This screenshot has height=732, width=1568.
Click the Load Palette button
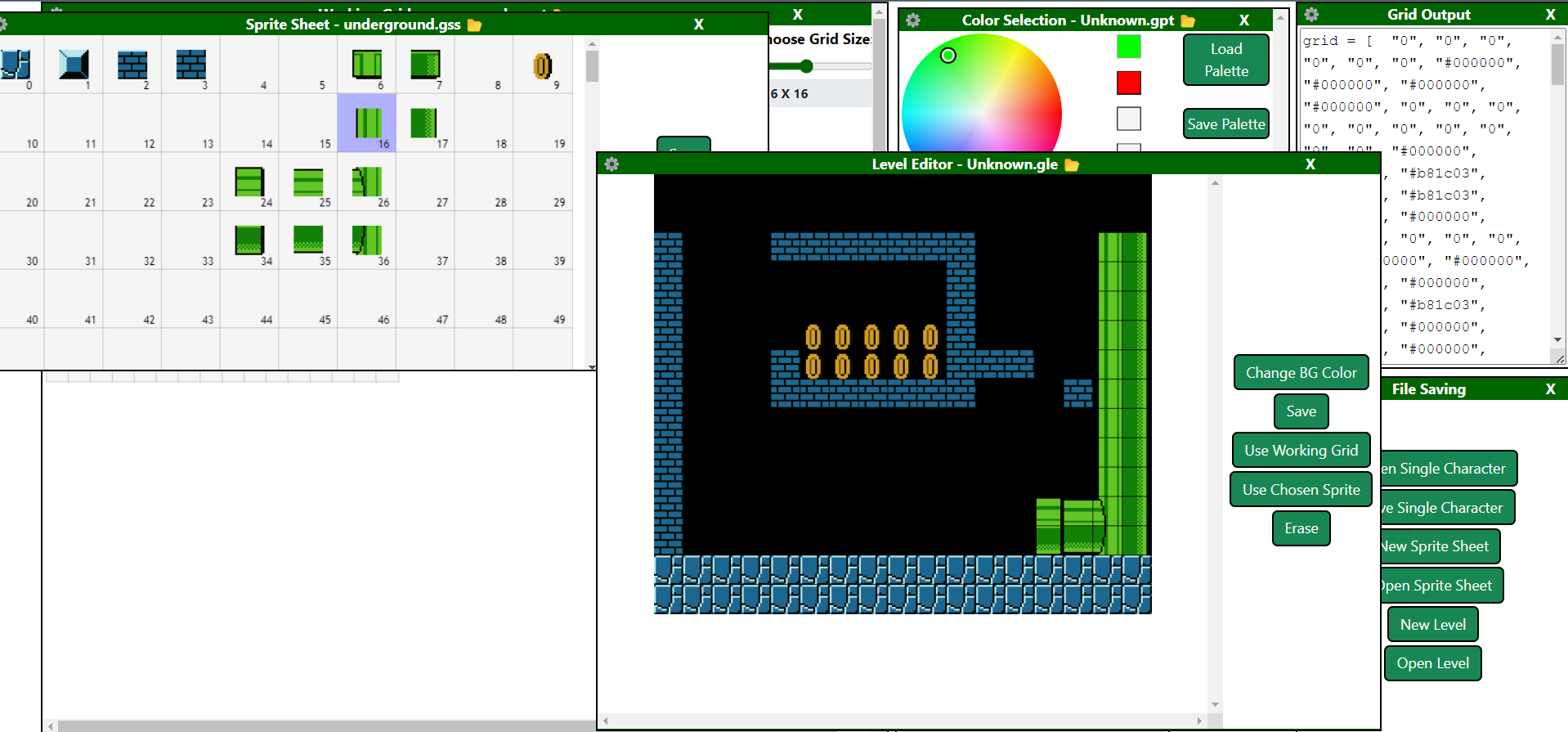click(1226, 60)
